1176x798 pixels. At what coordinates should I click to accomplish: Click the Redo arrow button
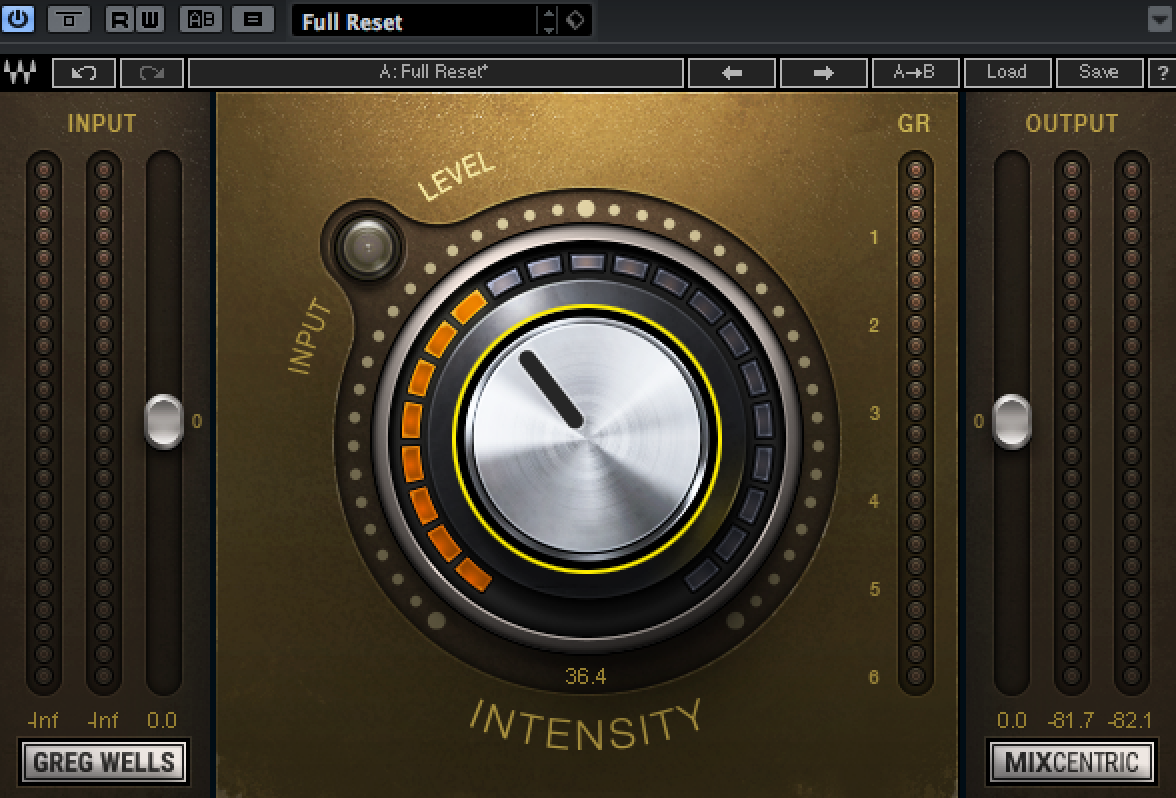coord(152,73)
